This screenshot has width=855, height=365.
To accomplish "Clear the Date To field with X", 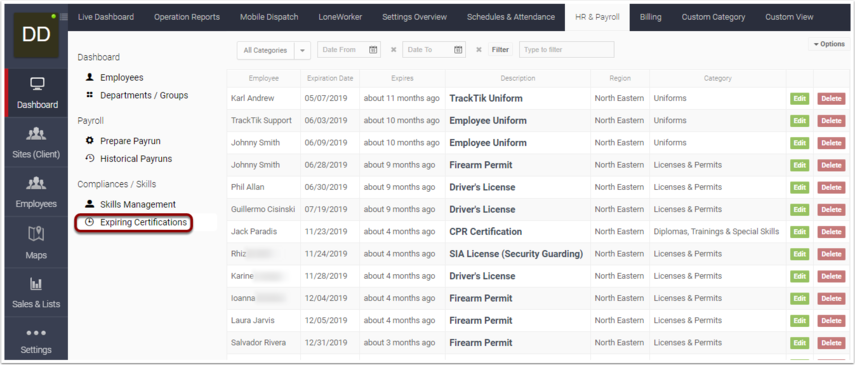I will pos(479,50).
